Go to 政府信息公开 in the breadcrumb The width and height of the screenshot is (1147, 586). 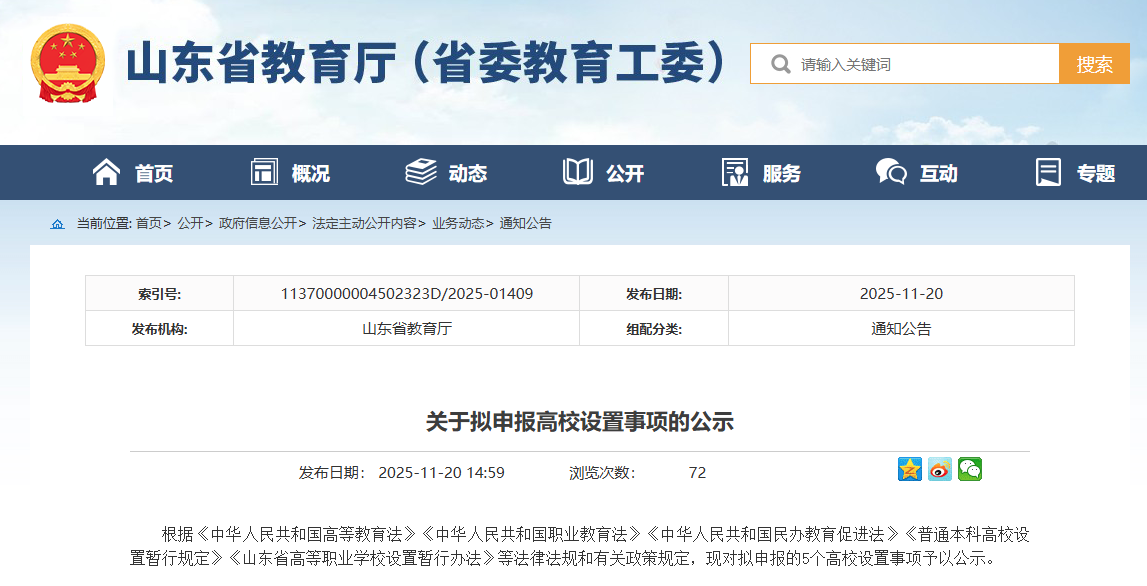point(257,224)
